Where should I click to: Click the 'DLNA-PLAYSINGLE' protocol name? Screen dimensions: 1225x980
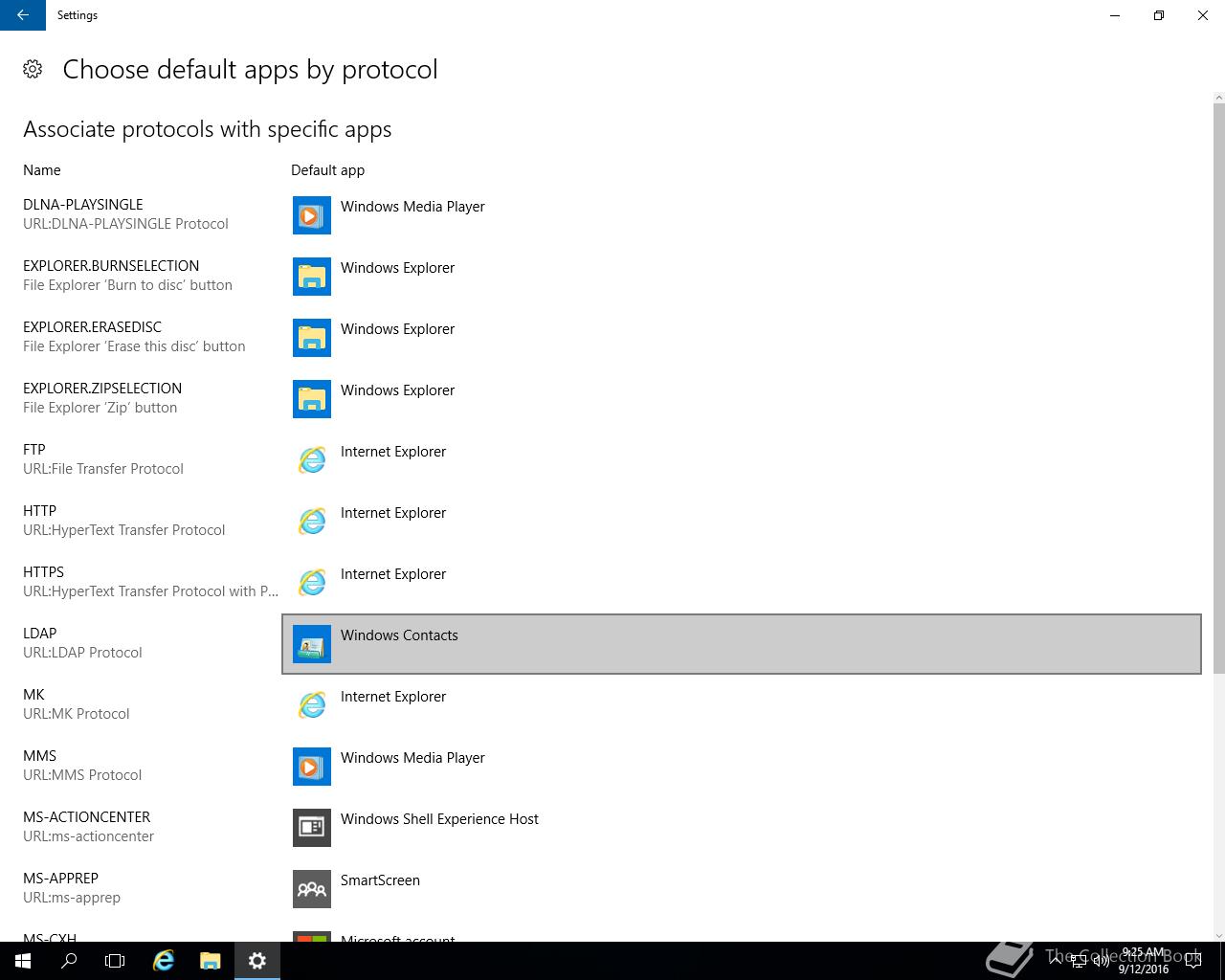tap(83, 205)
